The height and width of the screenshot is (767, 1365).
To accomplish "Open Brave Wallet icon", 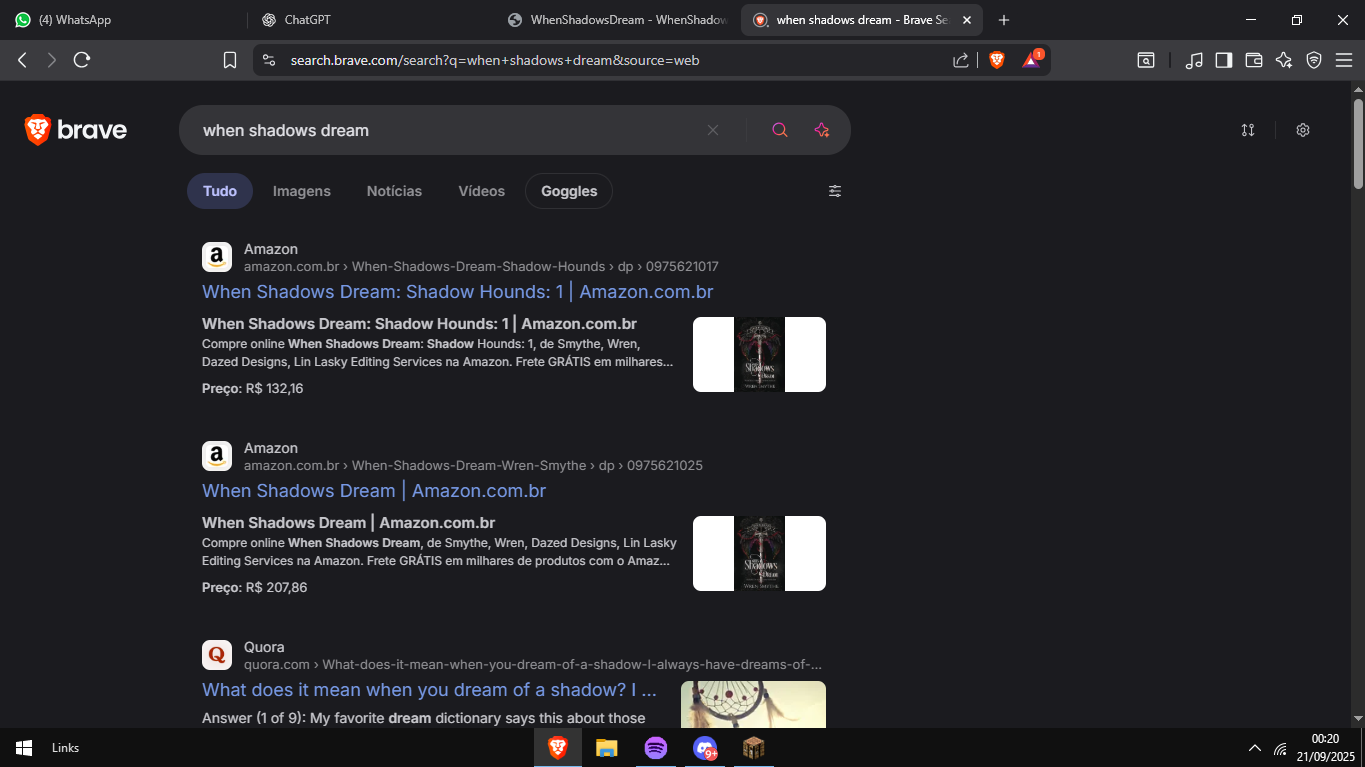I will click(x=1254, y=60).
